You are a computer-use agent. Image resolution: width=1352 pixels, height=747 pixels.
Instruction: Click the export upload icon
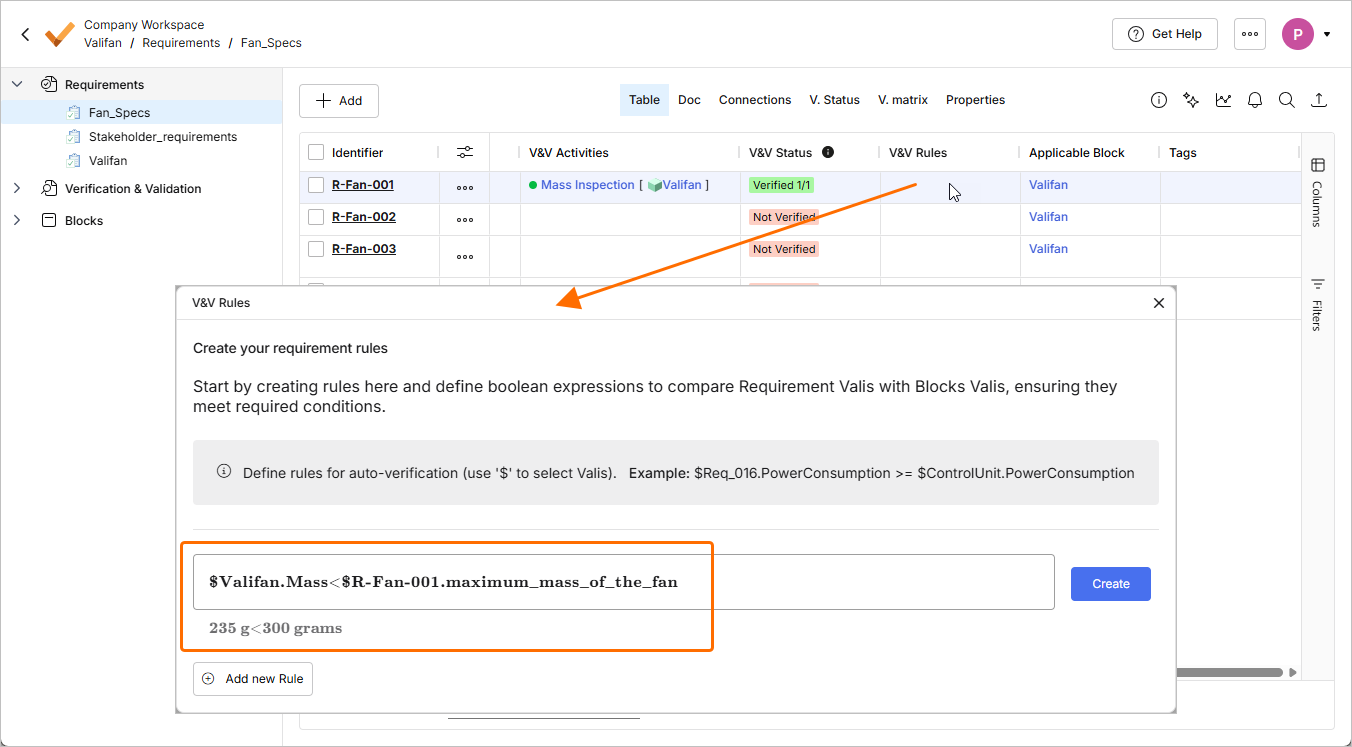coord(1319,100)
